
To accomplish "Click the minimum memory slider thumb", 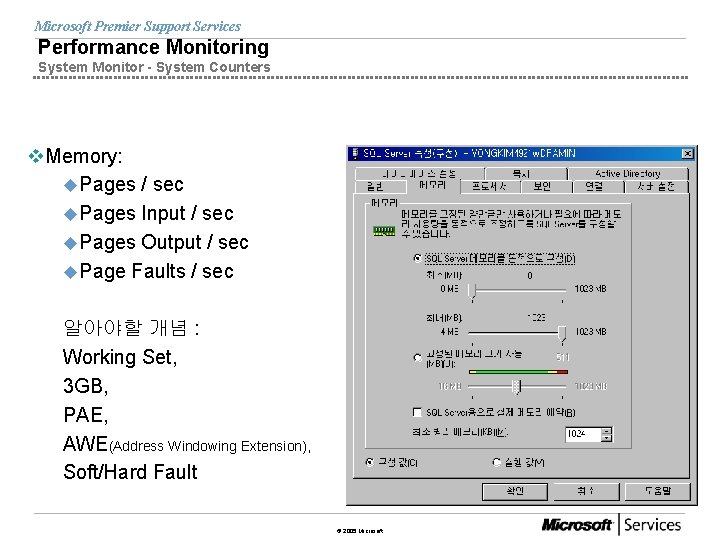I will pyautogui.click(x=472, y=292).
